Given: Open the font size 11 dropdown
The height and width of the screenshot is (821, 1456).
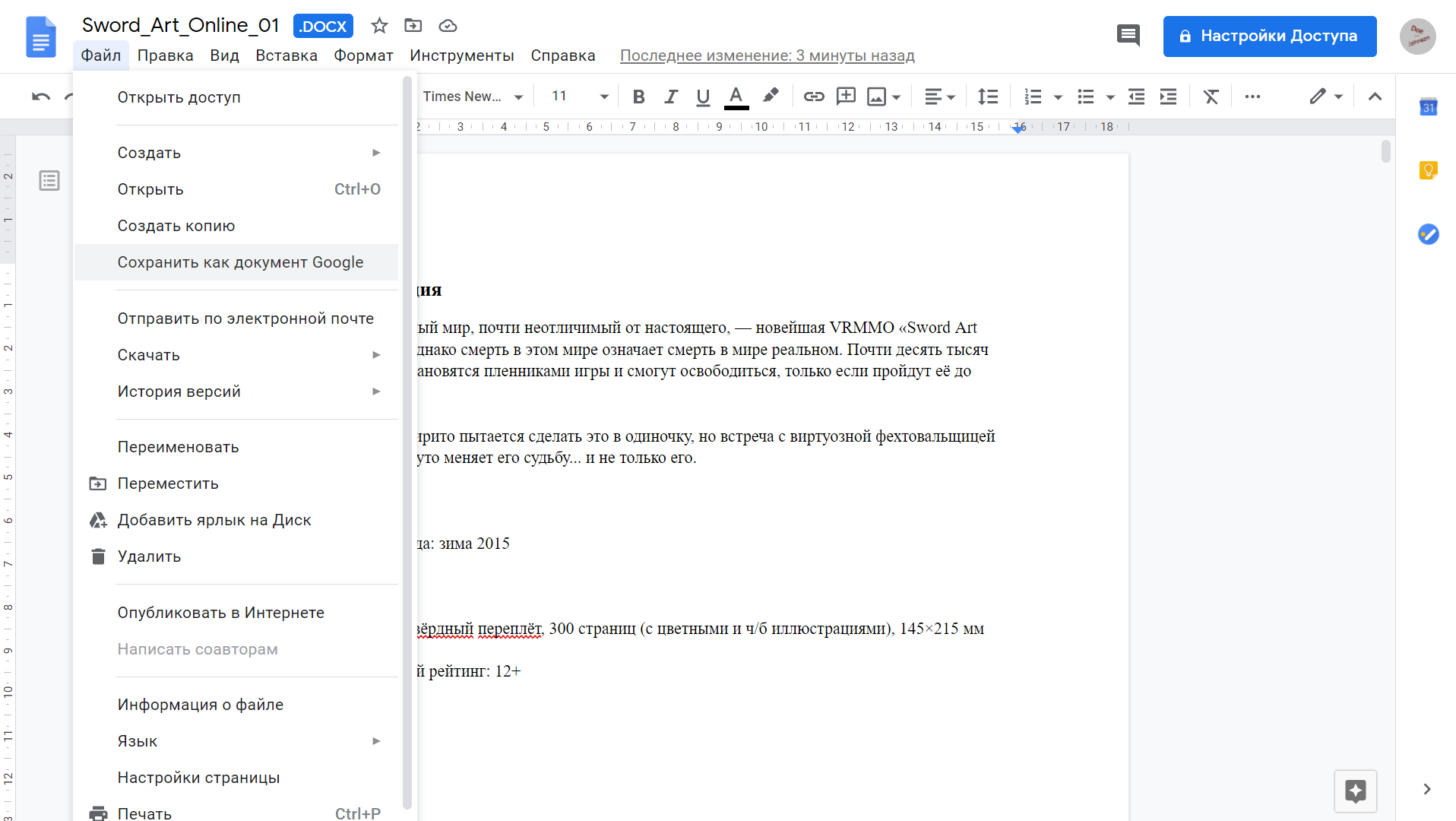Looking at the screenshot, I should click(580, 97).
